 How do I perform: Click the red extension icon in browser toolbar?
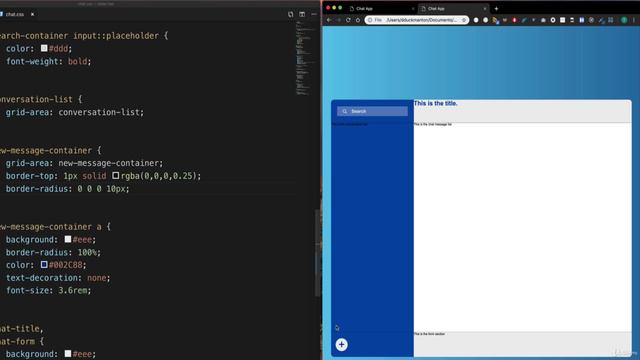pos(514,20)
